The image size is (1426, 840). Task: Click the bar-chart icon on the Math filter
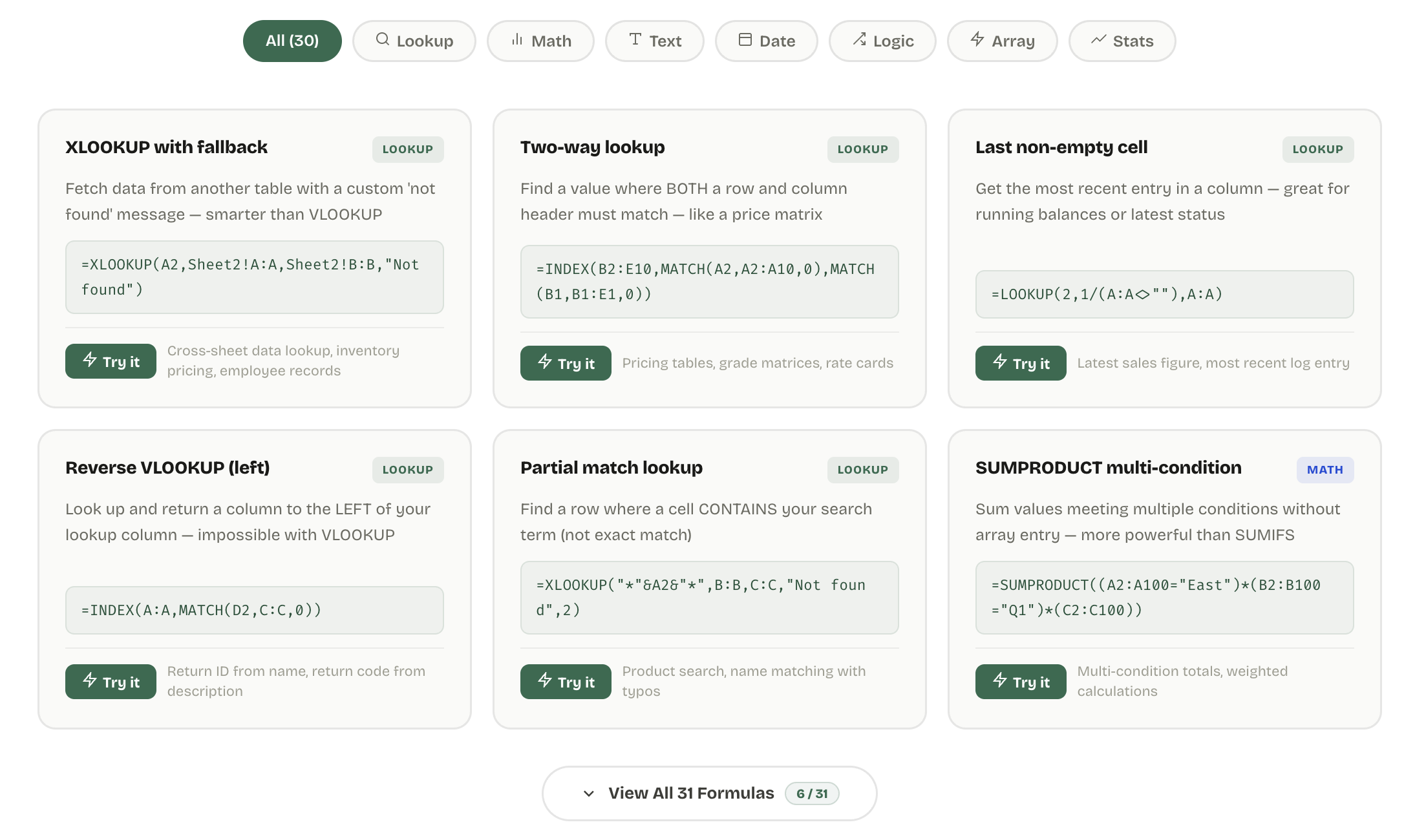[516, 40]
